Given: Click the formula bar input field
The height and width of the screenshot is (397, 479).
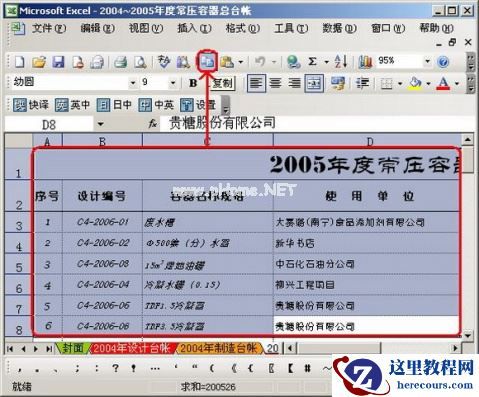Looking at the screenshot, I should (316, 124).
